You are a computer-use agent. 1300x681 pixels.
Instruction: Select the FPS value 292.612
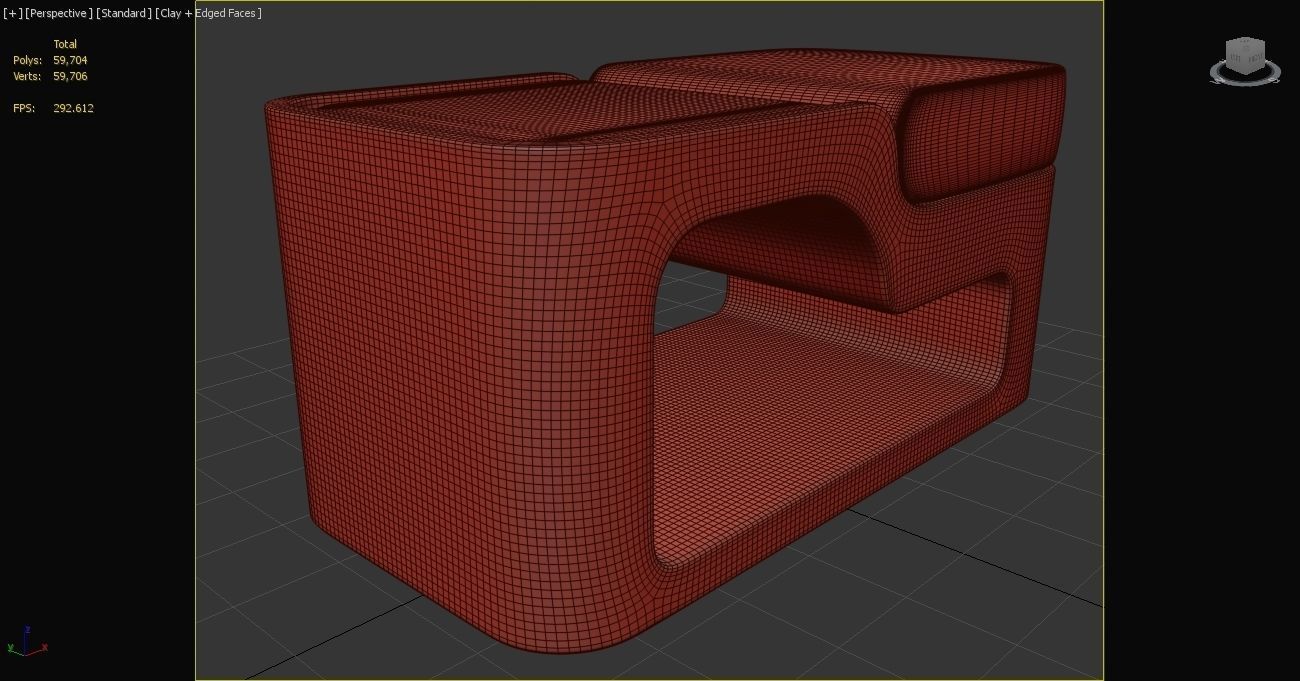click(x=73, y=108)
